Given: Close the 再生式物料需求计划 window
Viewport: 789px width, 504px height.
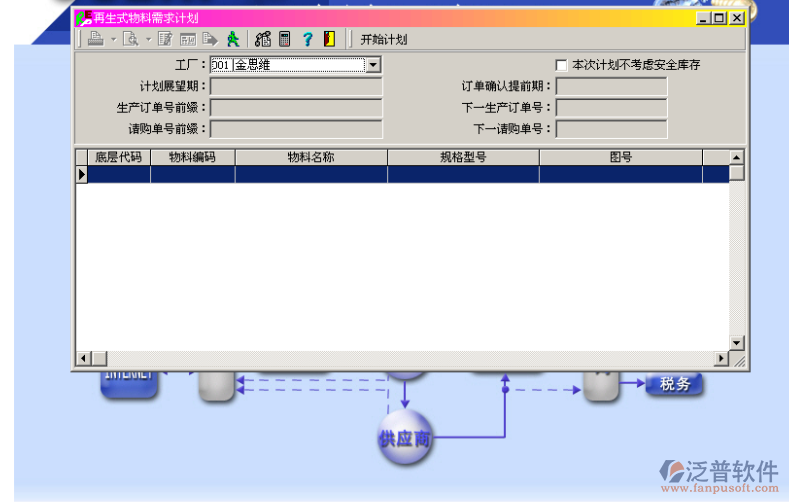Looking at the screenshot, I should coord(737,18).
